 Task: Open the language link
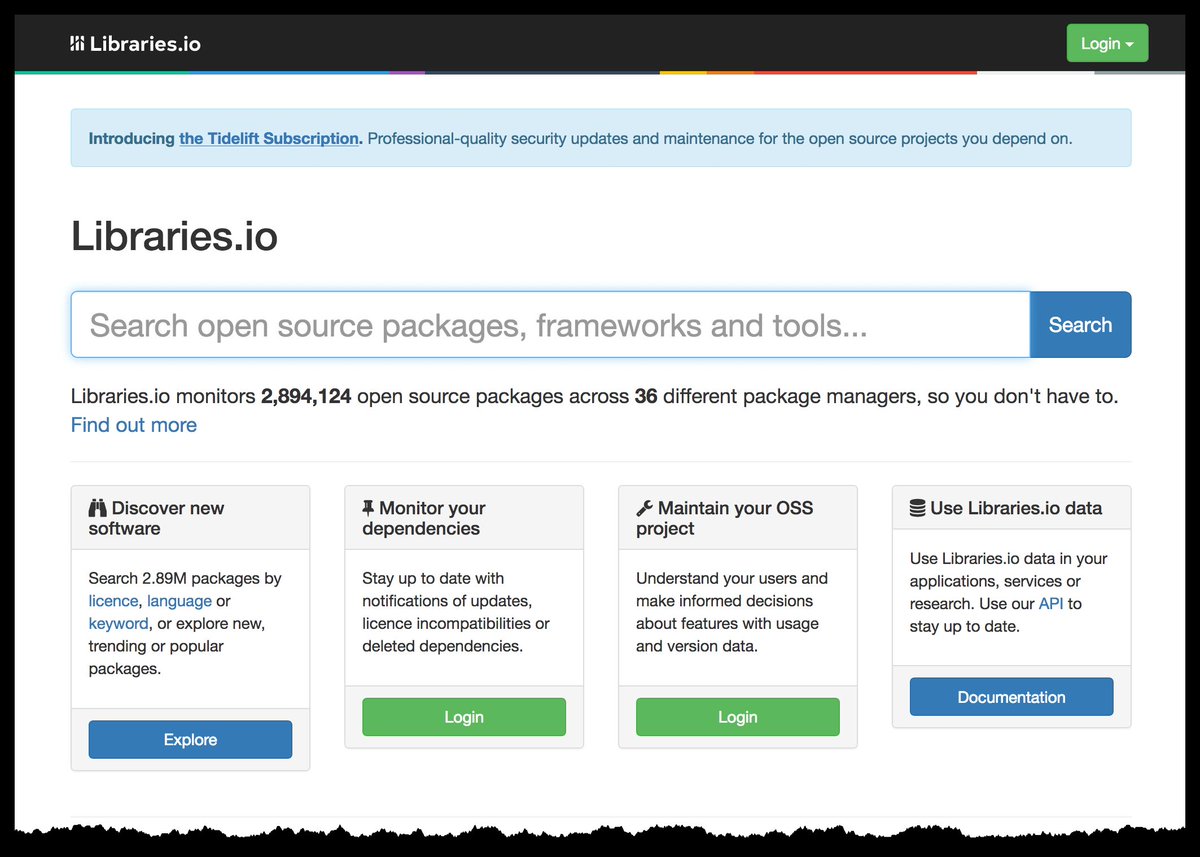(x=179, y=601)
